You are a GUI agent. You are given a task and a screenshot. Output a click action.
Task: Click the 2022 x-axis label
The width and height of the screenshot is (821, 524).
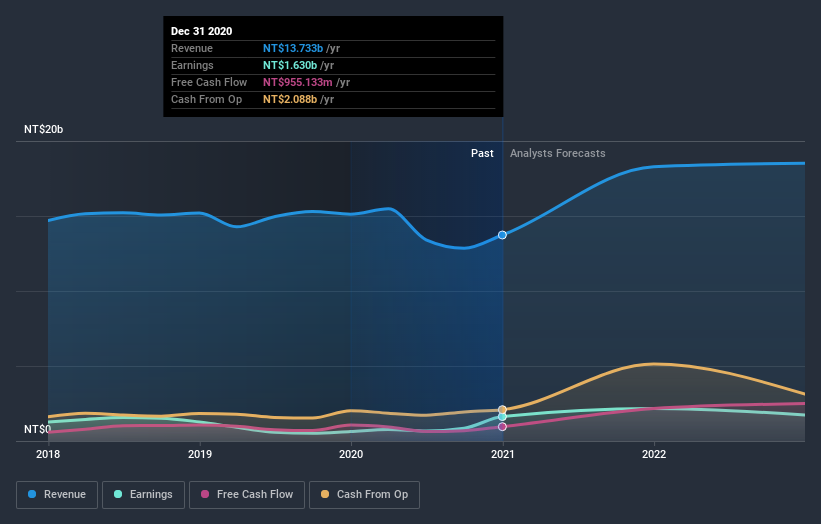coord(654,454)
